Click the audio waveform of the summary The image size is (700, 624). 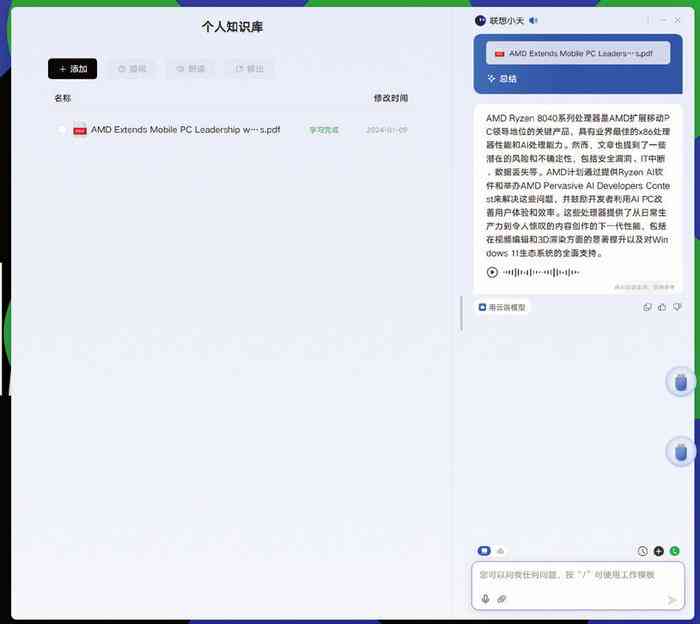541,272
